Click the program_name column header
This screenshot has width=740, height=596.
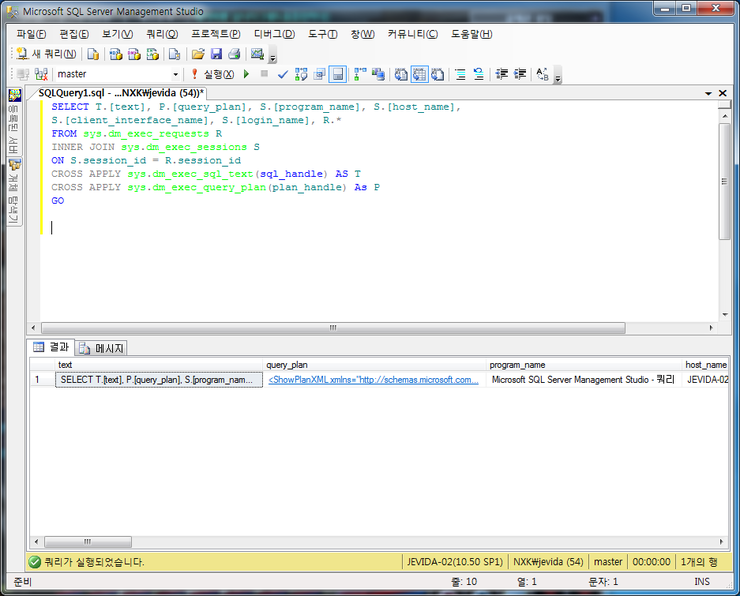click(584, 365)
